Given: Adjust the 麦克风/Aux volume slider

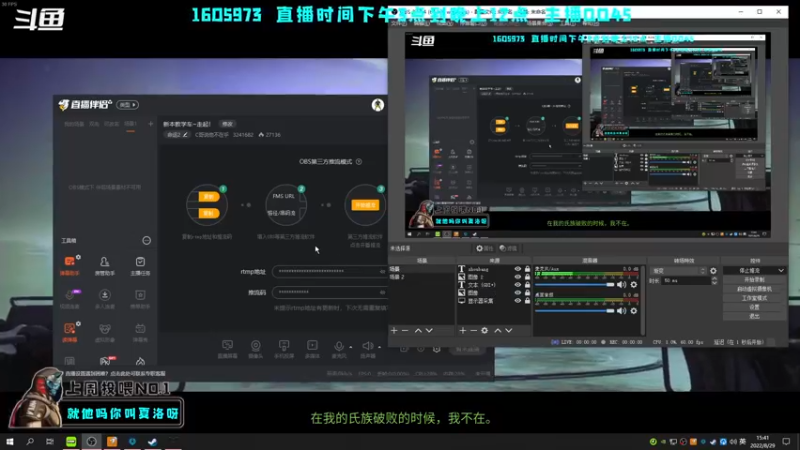Looking at the screenshot, I should coord(574,285).
